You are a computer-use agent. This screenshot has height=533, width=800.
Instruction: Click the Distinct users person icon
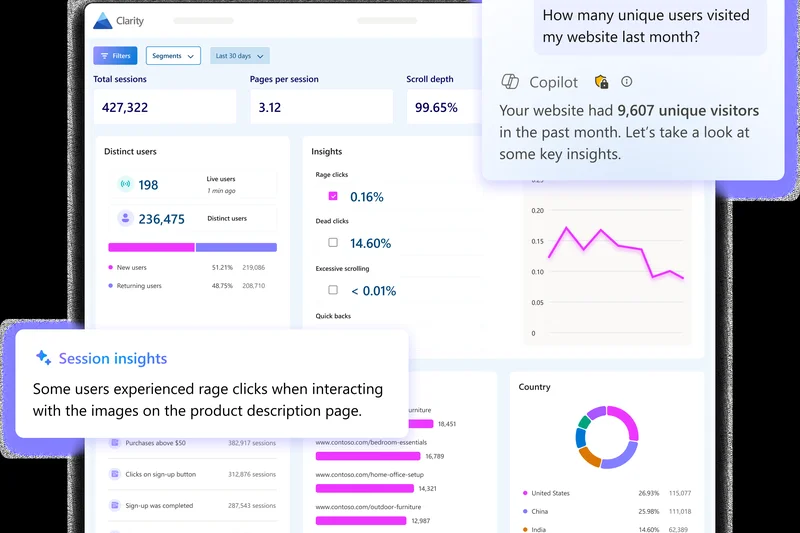pos(125,218)
